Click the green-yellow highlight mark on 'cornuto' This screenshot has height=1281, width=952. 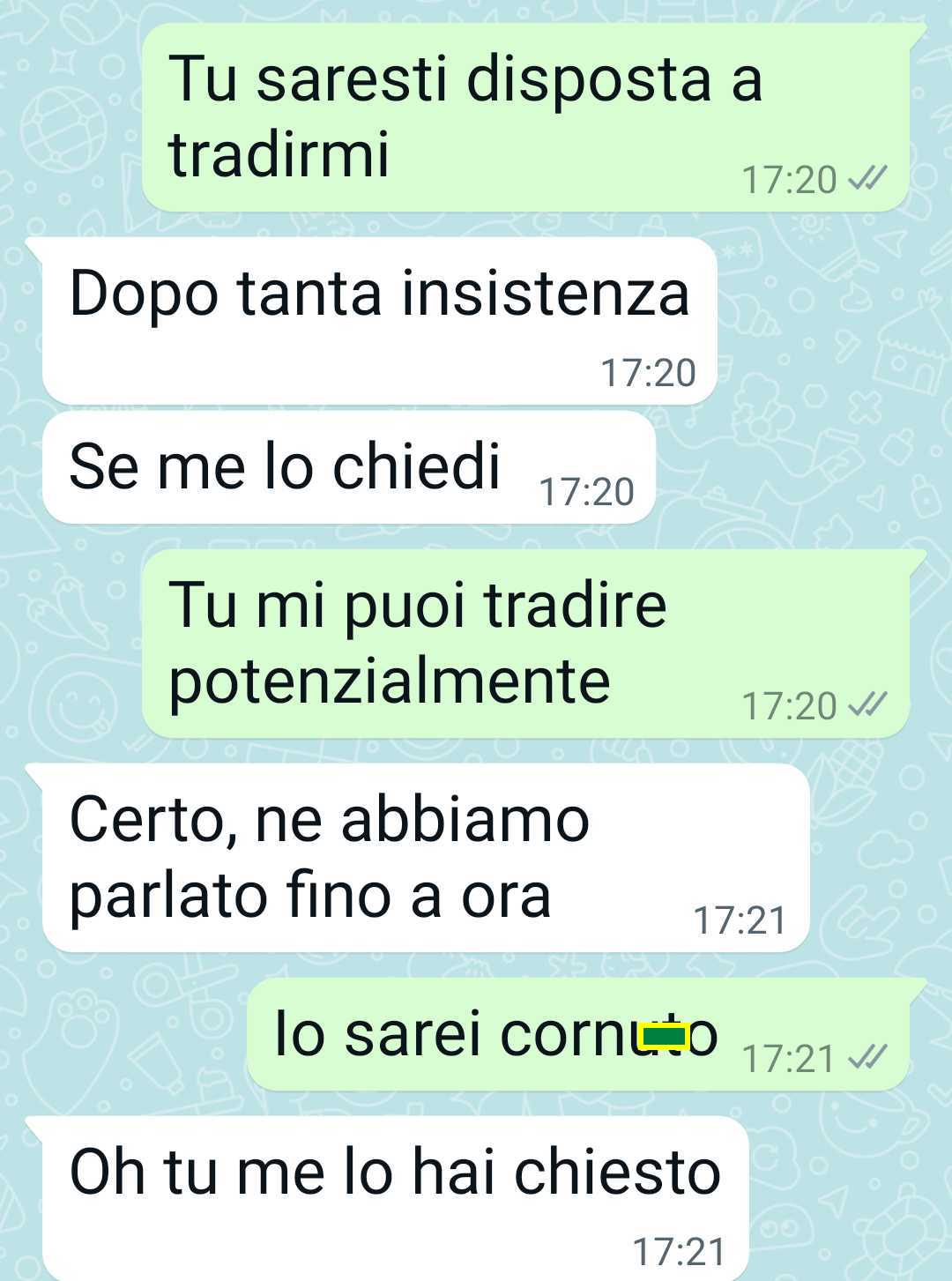[x=664, y=1037]
